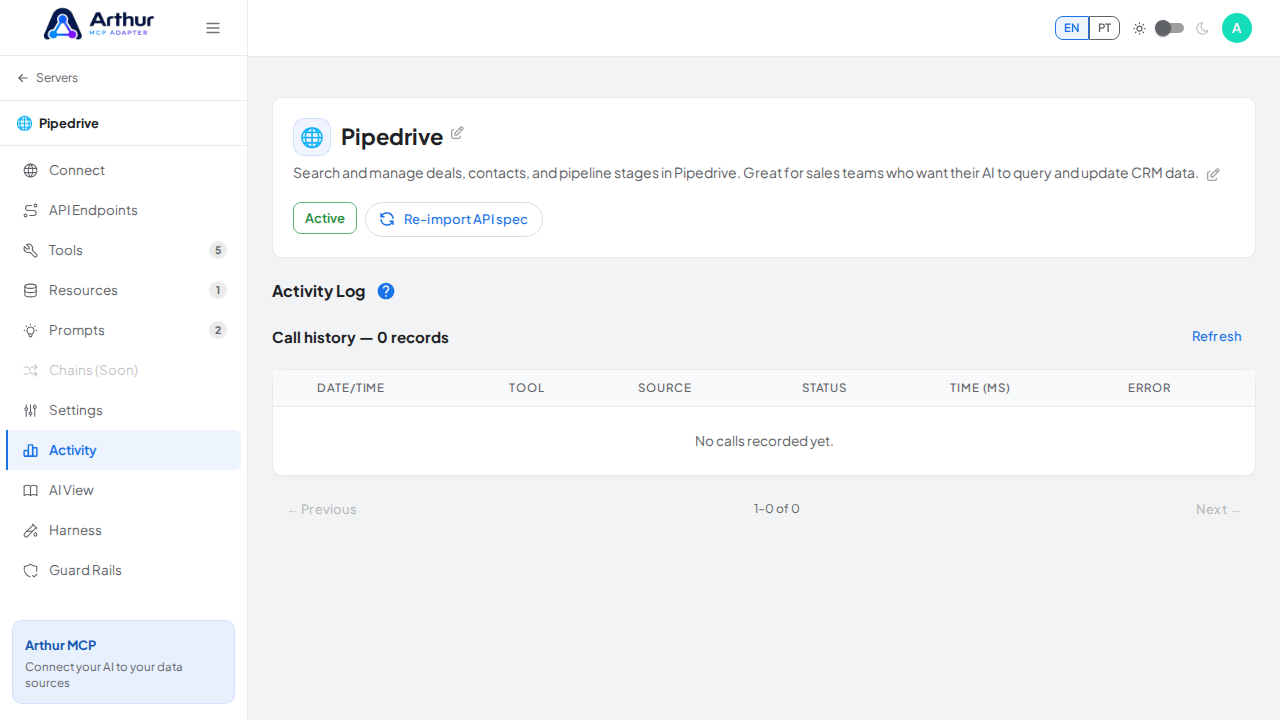Switch language to PT
This screenshot has width=1280, height=720.
1104,28
